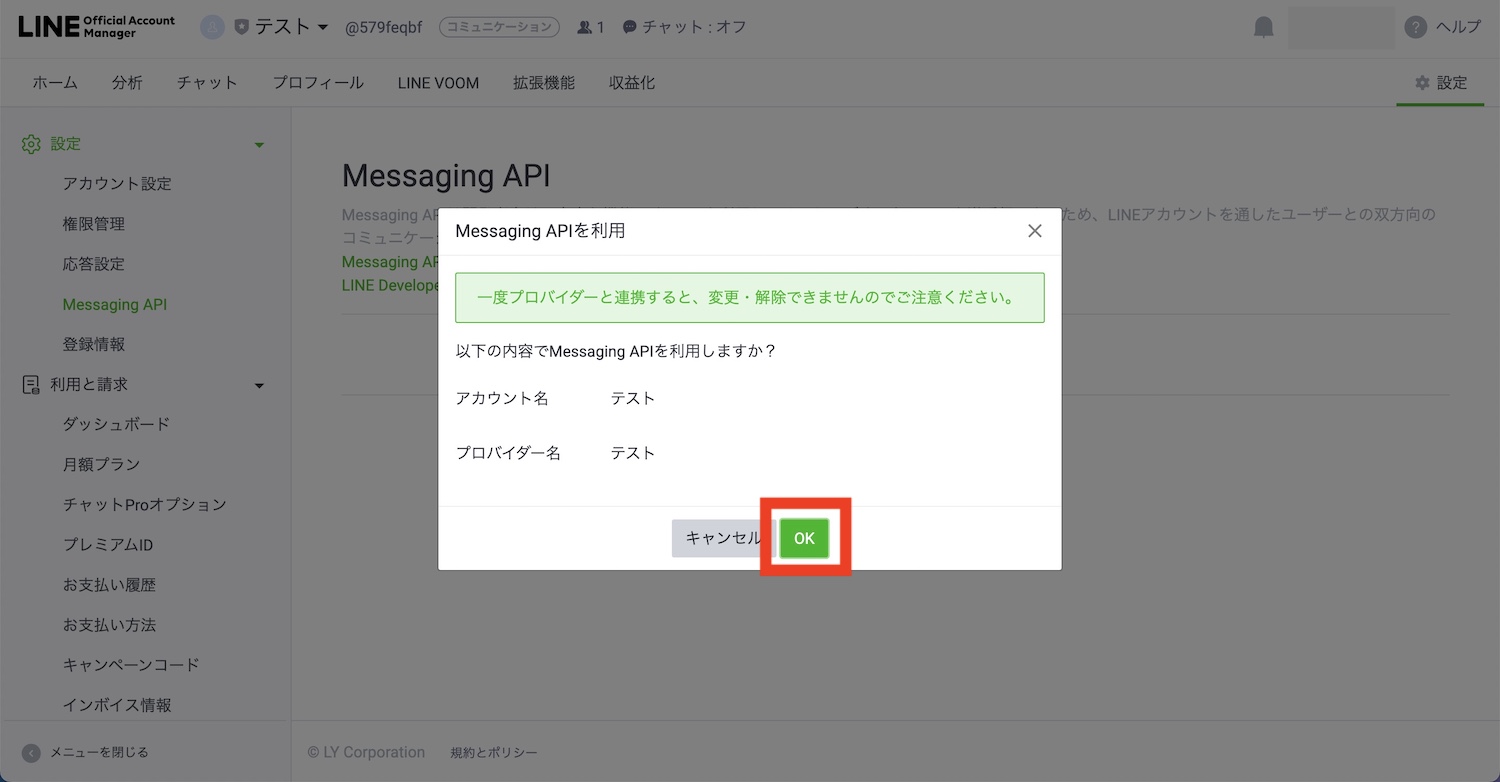Click the Messaging API page heading
This screenshot has width=1500, height=782.
446,176
